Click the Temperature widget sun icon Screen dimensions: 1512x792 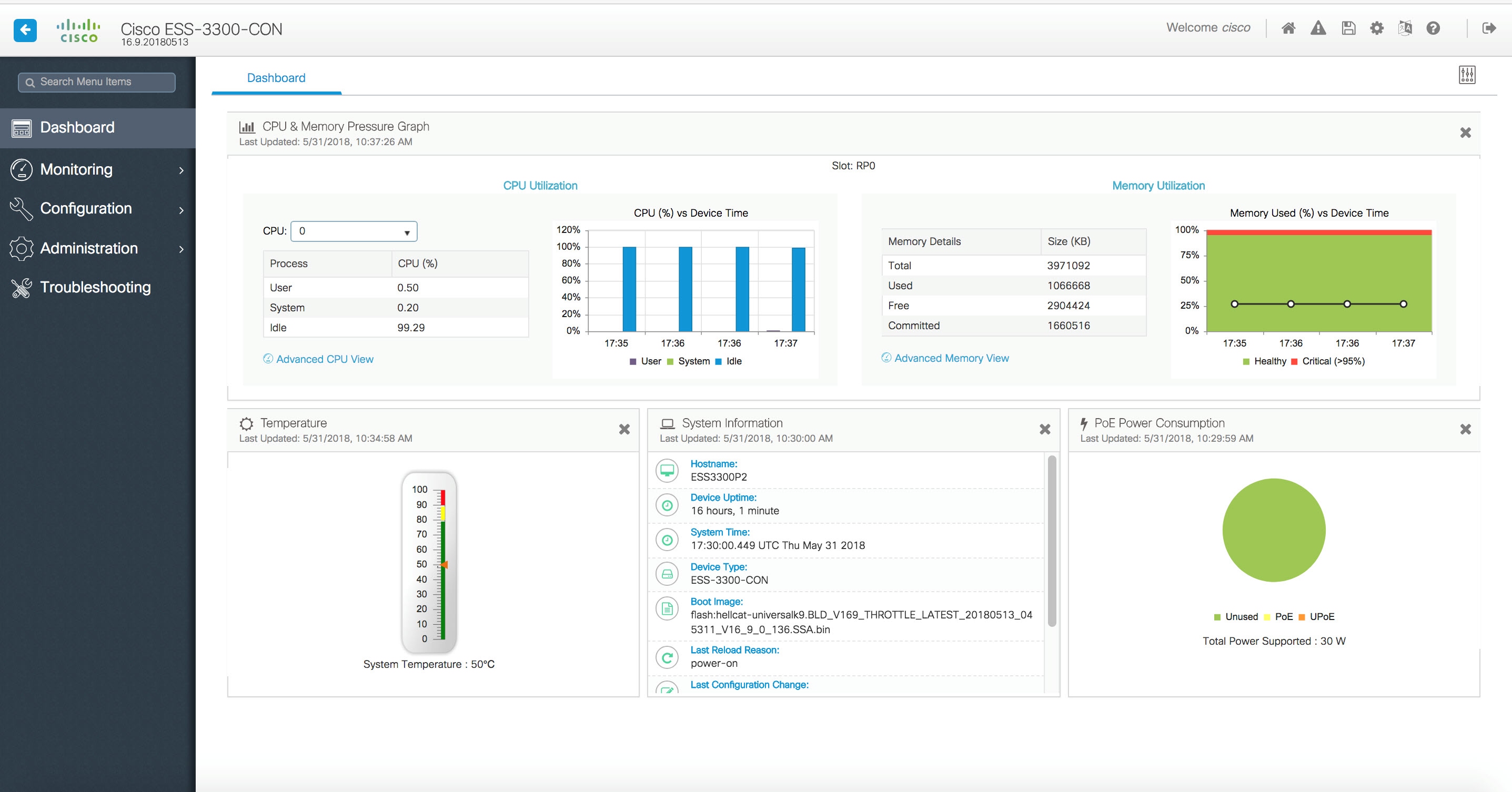(247, 423)
